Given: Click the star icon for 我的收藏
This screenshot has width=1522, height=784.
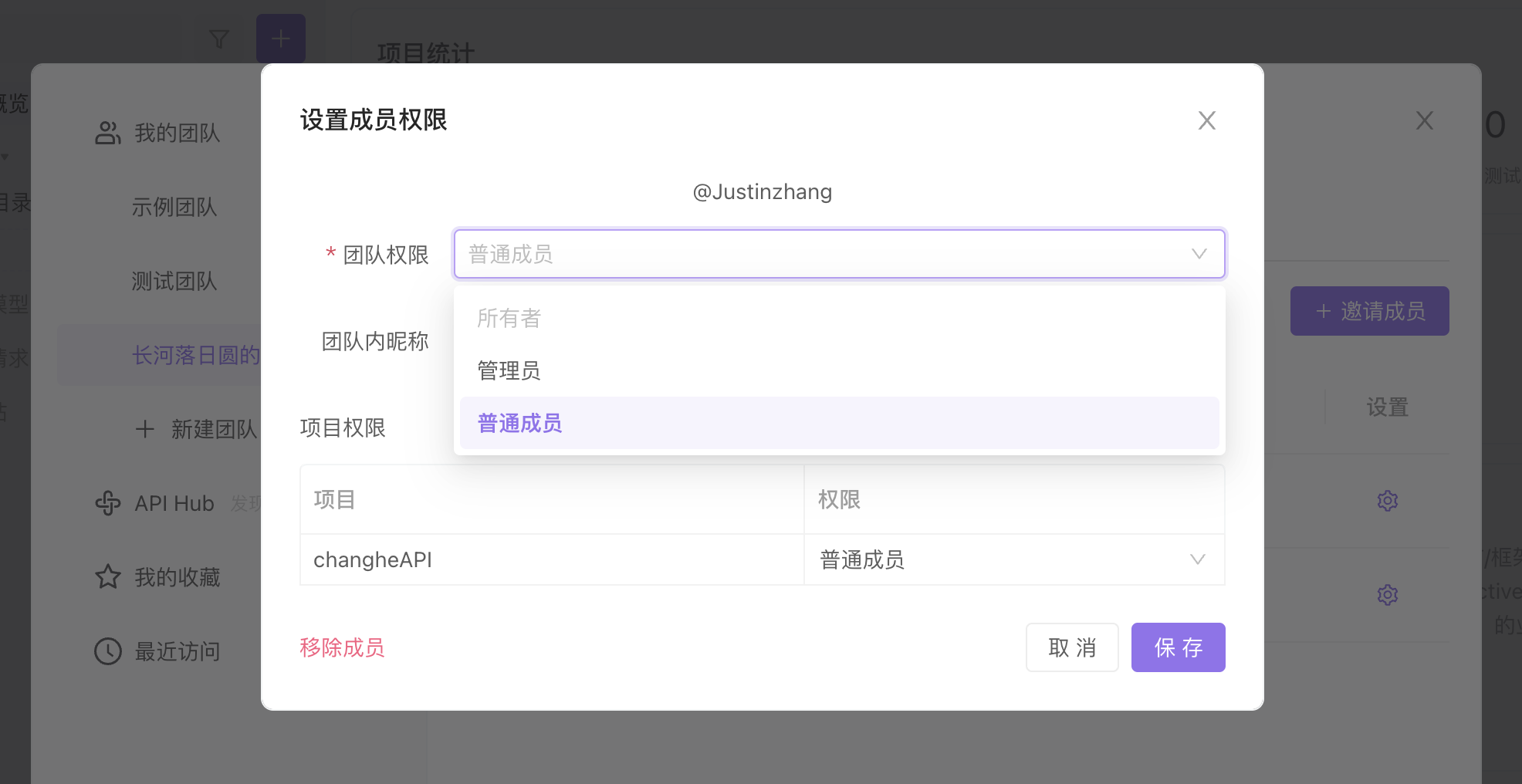Looking at the screenshot, I should pyautogui.click(x=108, y=577).
